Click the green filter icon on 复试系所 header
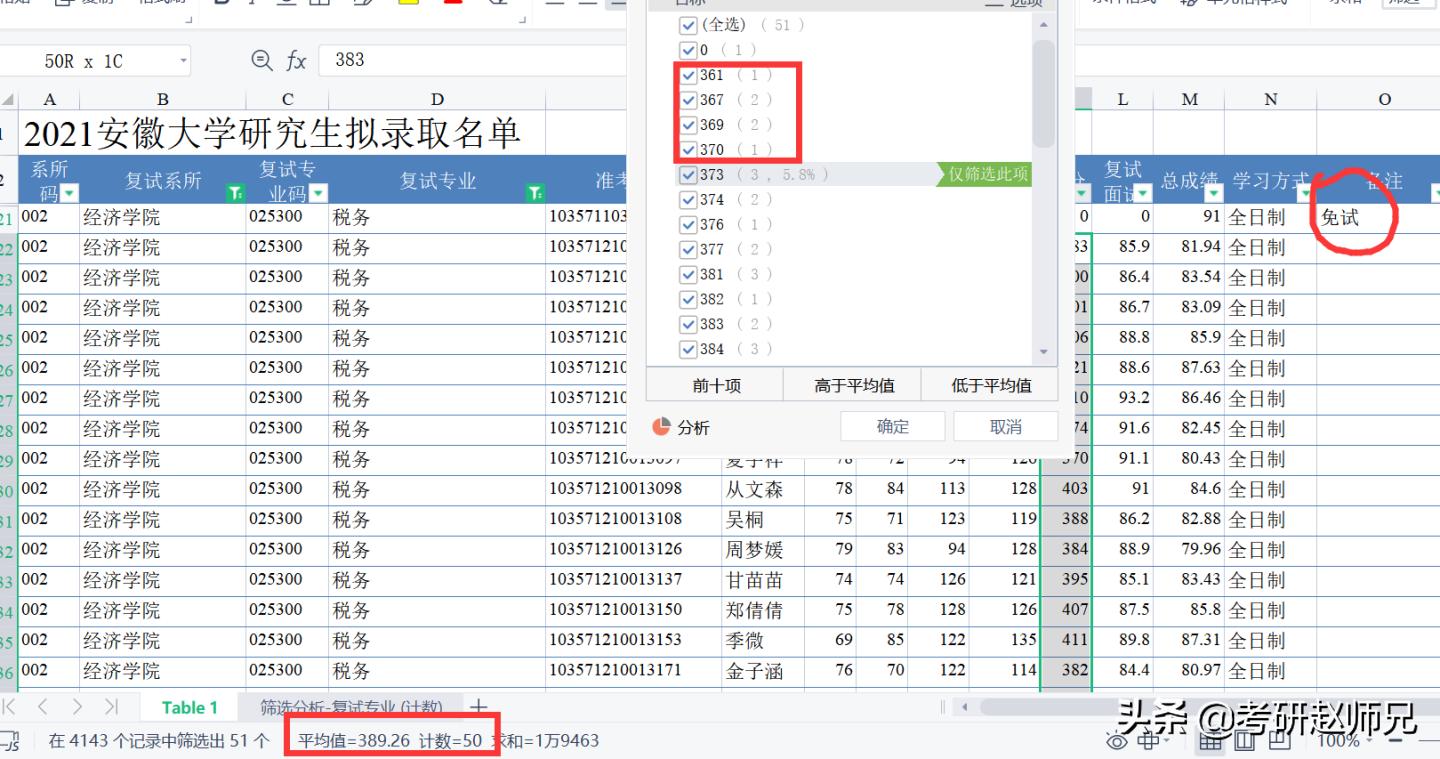The height and width of the screenshot is (759, 1440). (x=235, y=193)
